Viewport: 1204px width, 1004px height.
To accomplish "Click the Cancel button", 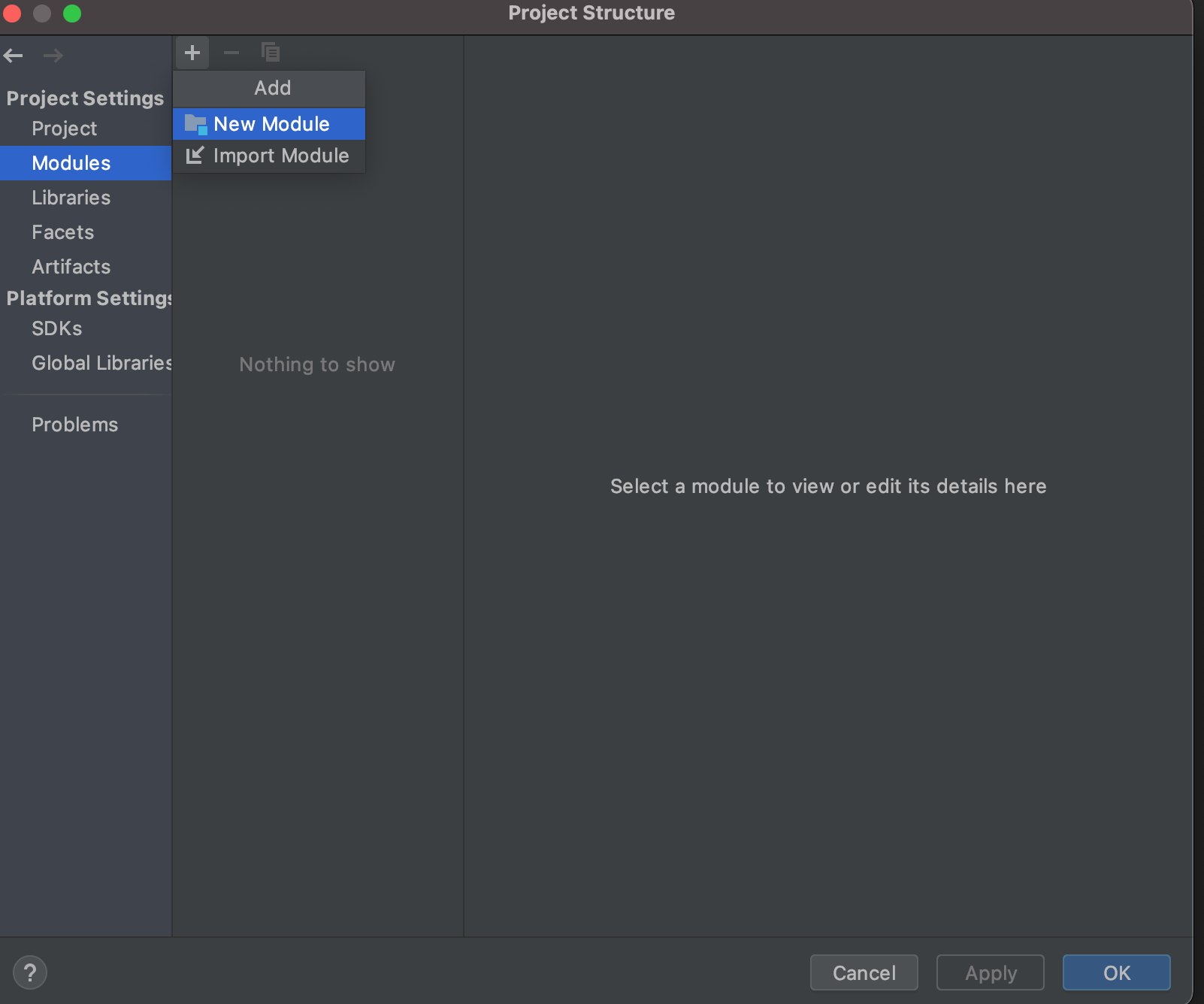I will [864, 972].
